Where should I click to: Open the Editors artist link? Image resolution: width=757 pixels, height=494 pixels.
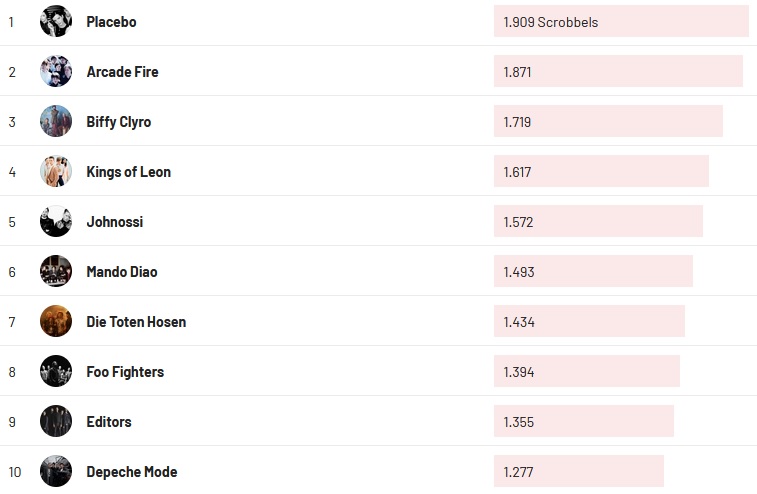click(109, 422)
